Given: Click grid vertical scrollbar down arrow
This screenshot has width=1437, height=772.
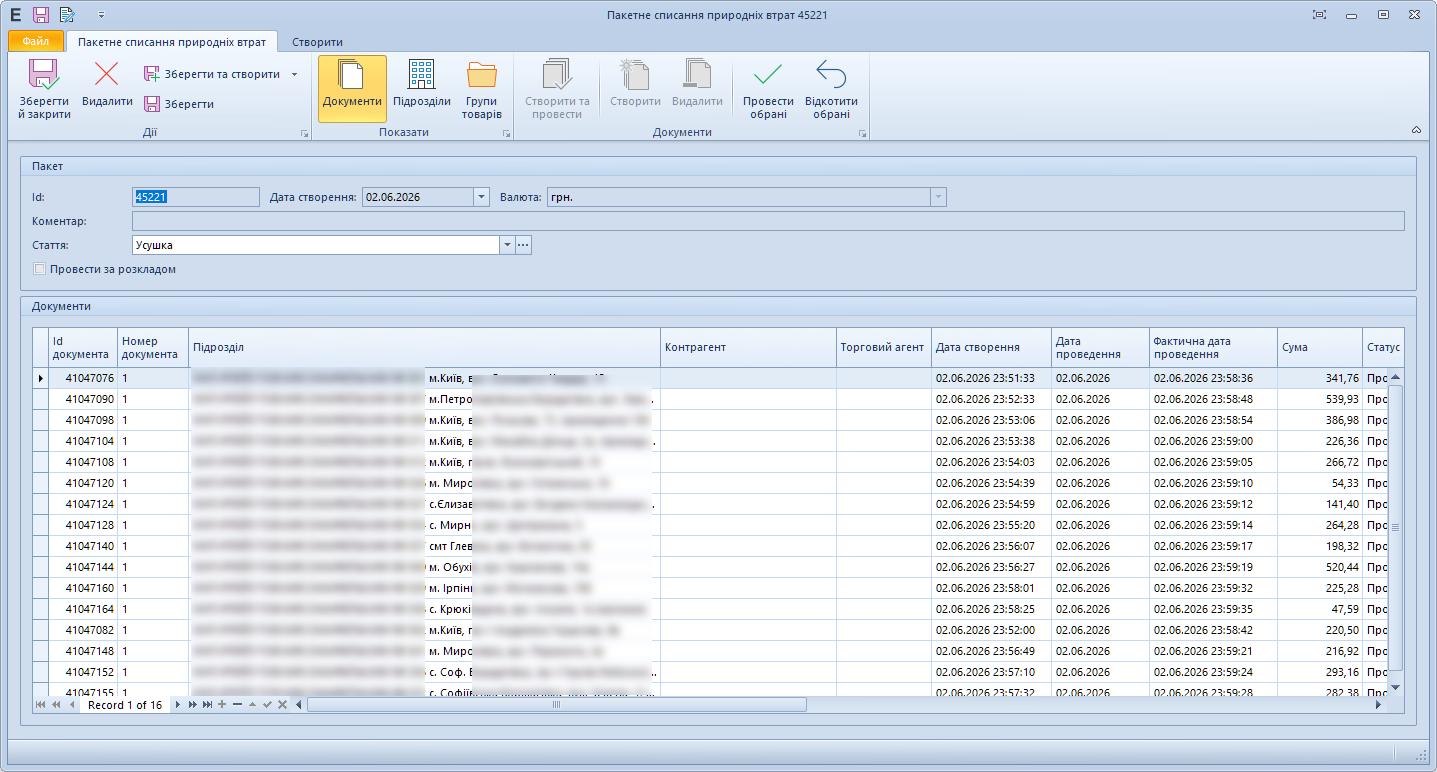Looking at the screenshot, I should pos(1396,688).
